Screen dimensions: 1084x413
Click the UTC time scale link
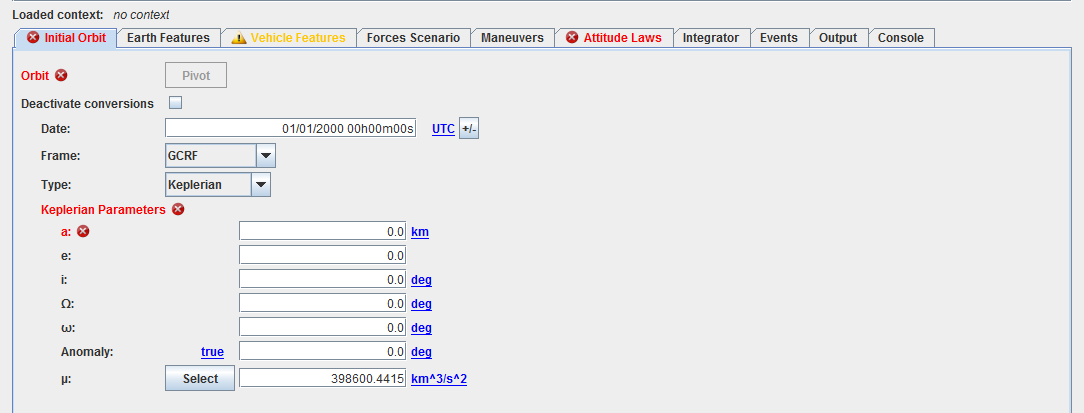coord(443,129)
